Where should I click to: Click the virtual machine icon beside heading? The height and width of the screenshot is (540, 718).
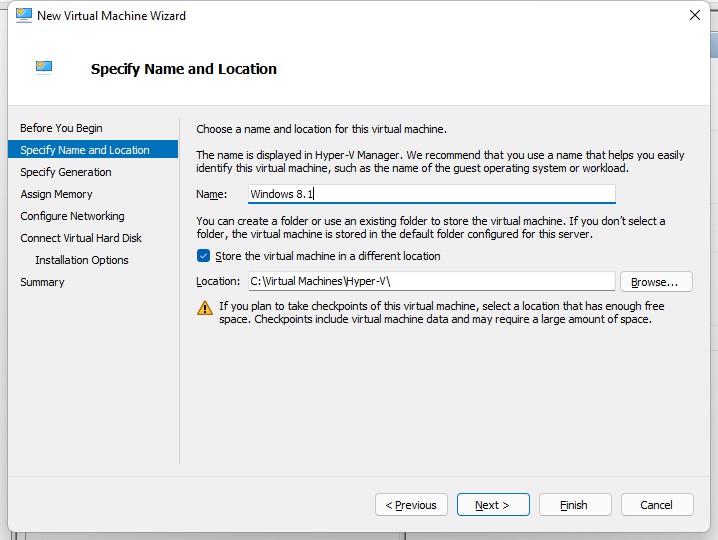pos(44,67)
